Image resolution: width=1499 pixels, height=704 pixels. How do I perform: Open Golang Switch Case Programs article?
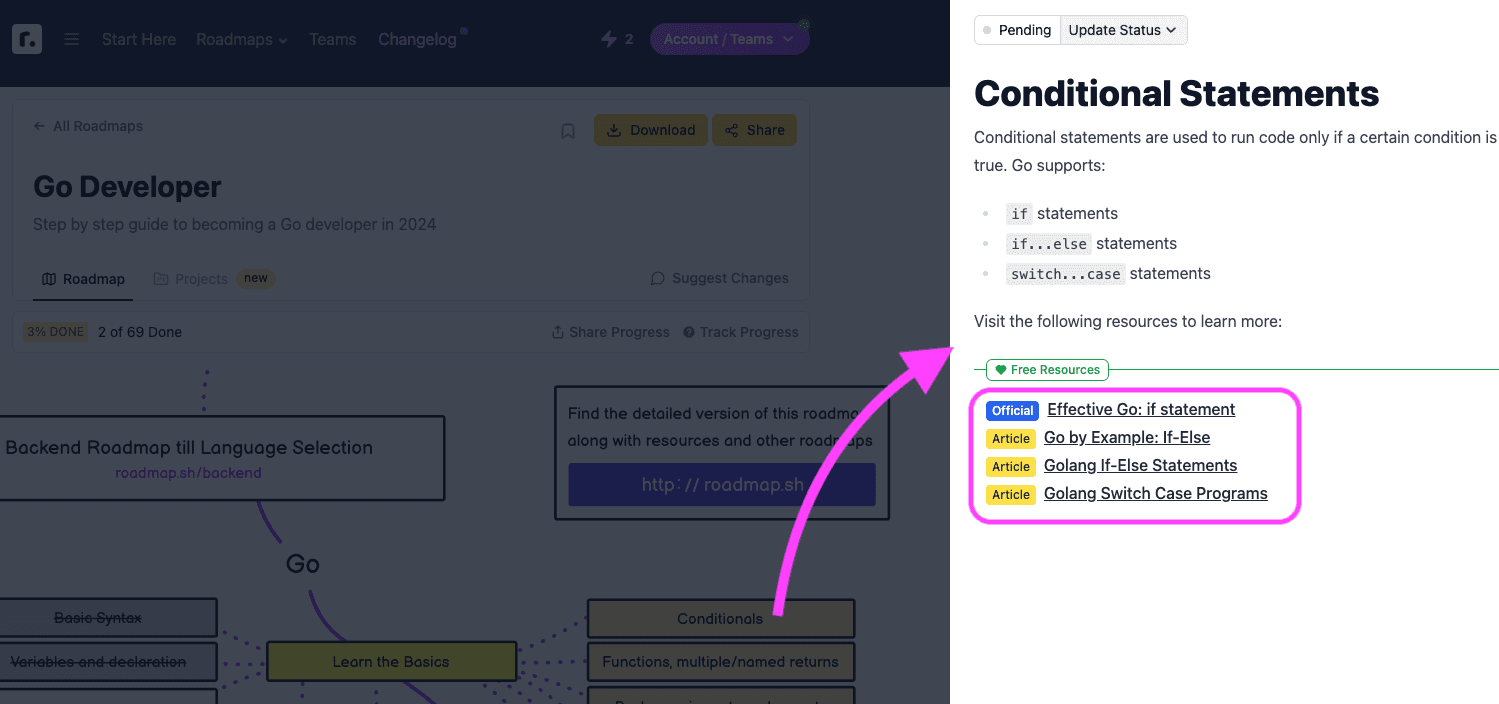tap(1155, 494)
